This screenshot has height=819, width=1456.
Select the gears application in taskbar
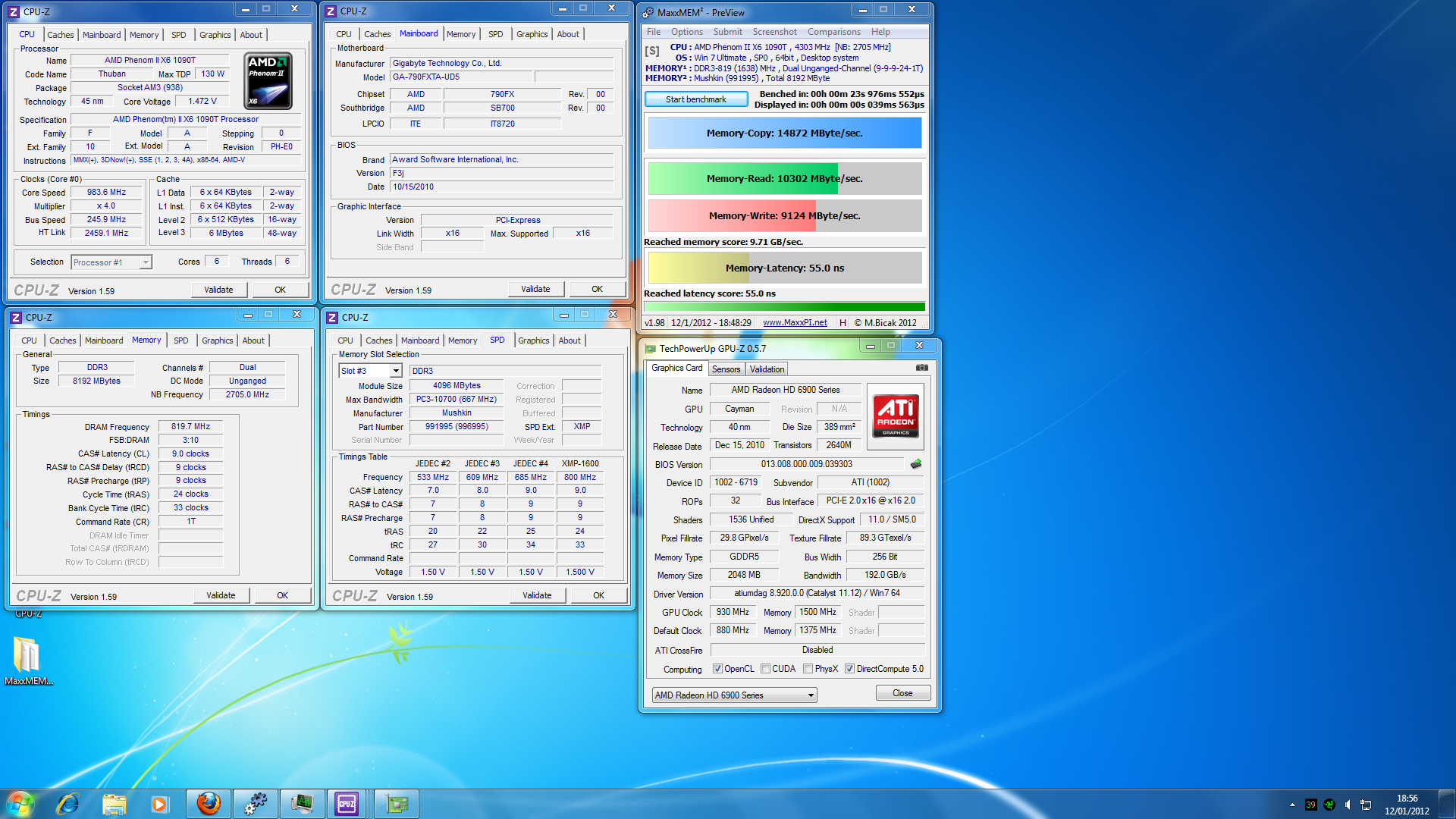tap(256, 804)
